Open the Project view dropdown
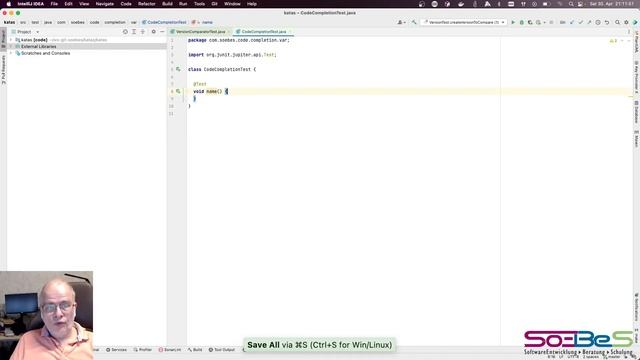Screen dimensions: 640x360 (x=25, y=31)
